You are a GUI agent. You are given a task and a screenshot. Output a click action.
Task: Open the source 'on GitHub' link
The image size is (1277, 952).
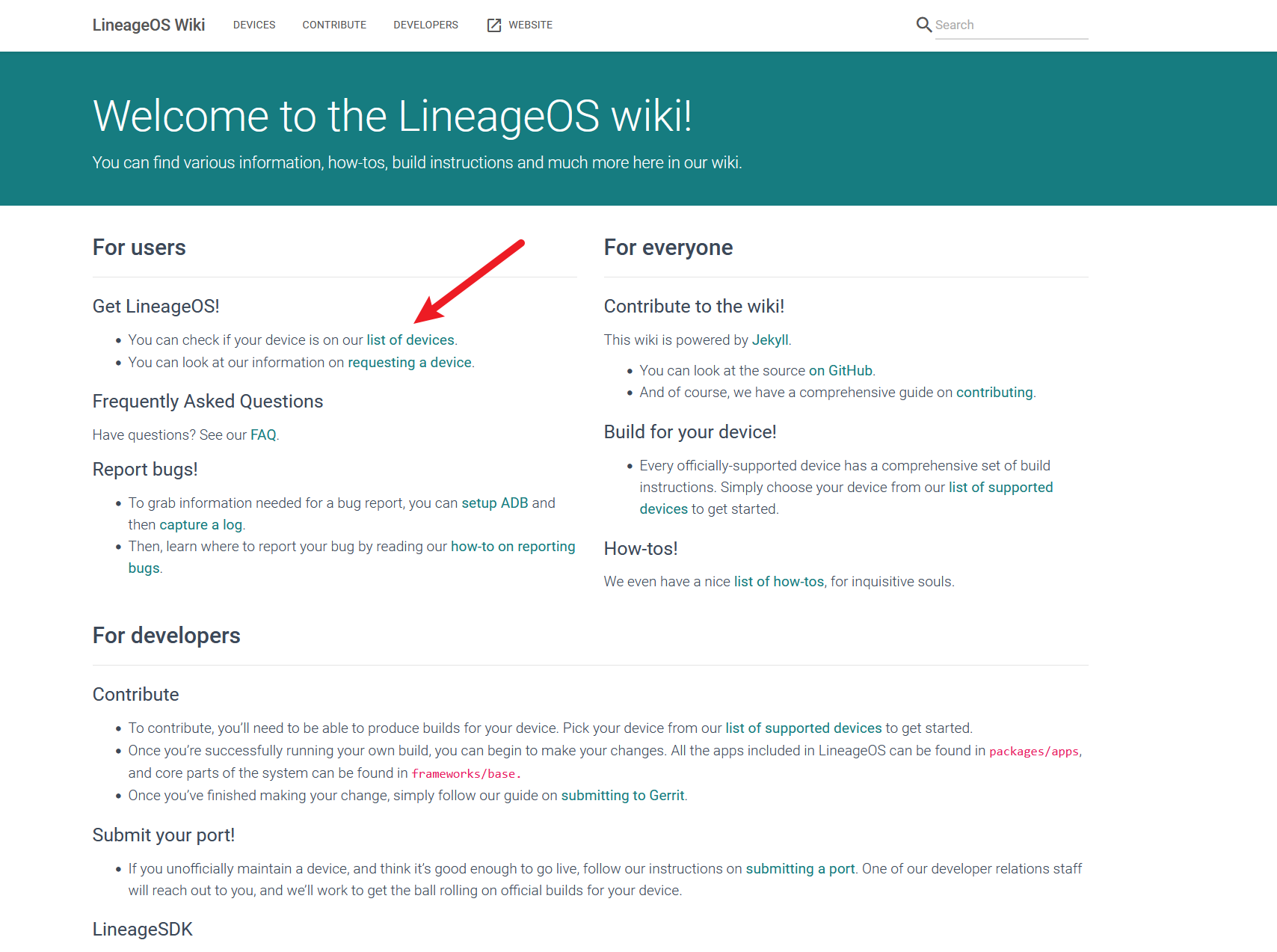click(x=841, y=370)
